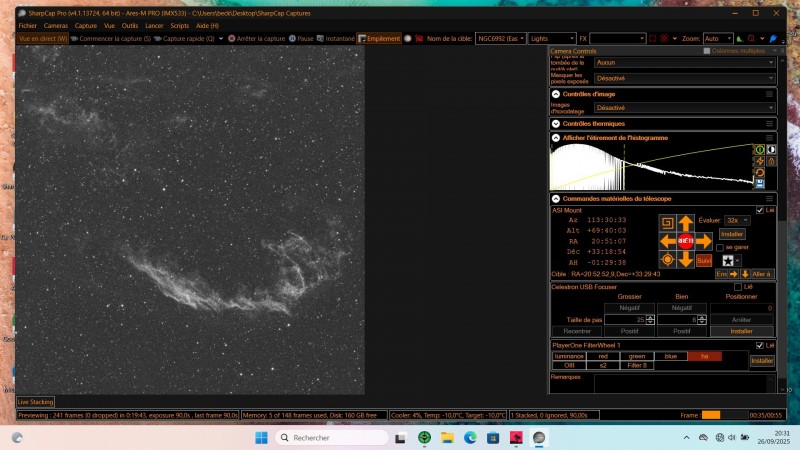Image resolution: width=800 pixels, height=450 pixels.
Task: Click Commencer la capture
Action: (x=111, y=39)
